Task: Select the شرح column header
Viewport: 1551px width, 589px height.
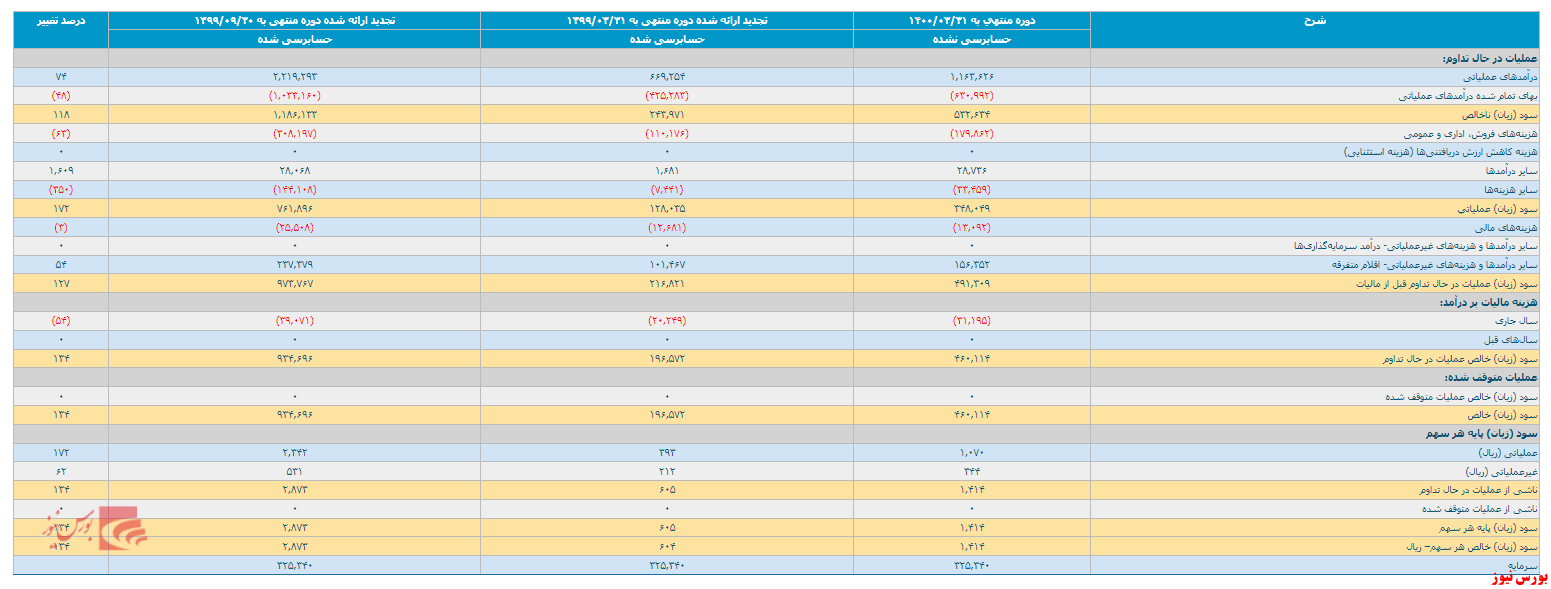Action: pos(1317,21)
